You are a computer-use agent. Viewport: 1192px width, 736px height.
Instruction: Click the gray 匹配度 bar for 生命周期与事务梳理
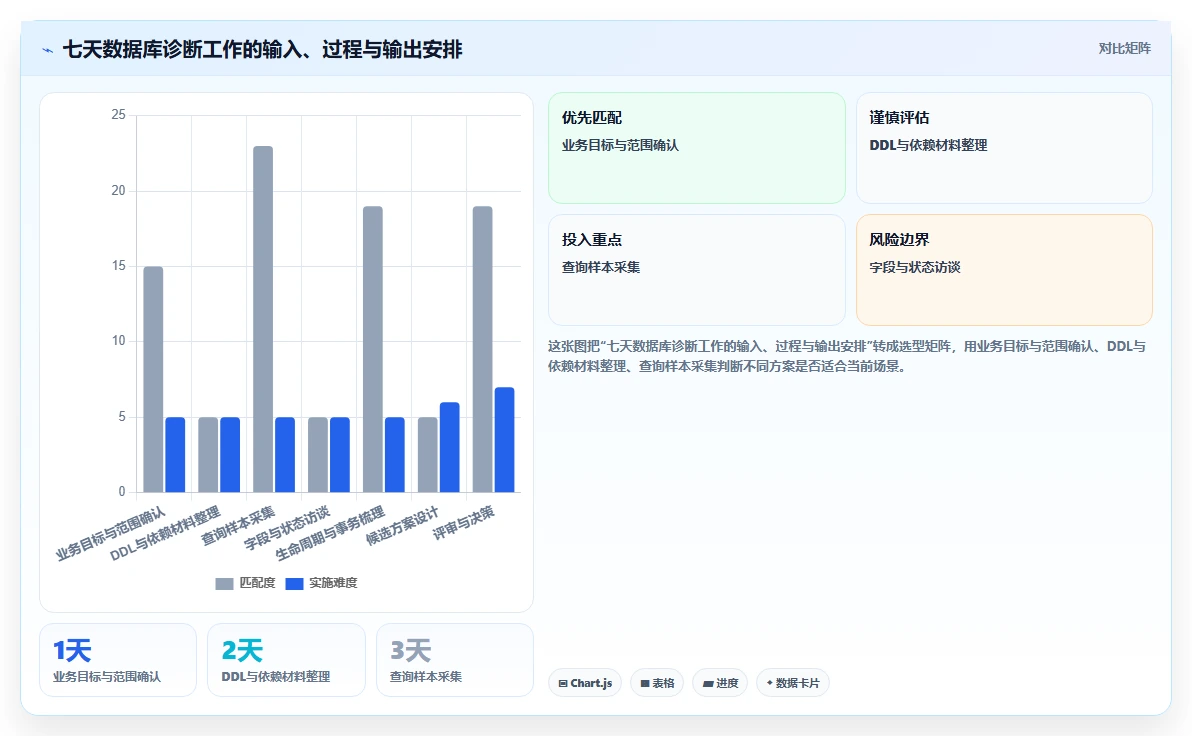pyautogui.click(x=372, y=350)
